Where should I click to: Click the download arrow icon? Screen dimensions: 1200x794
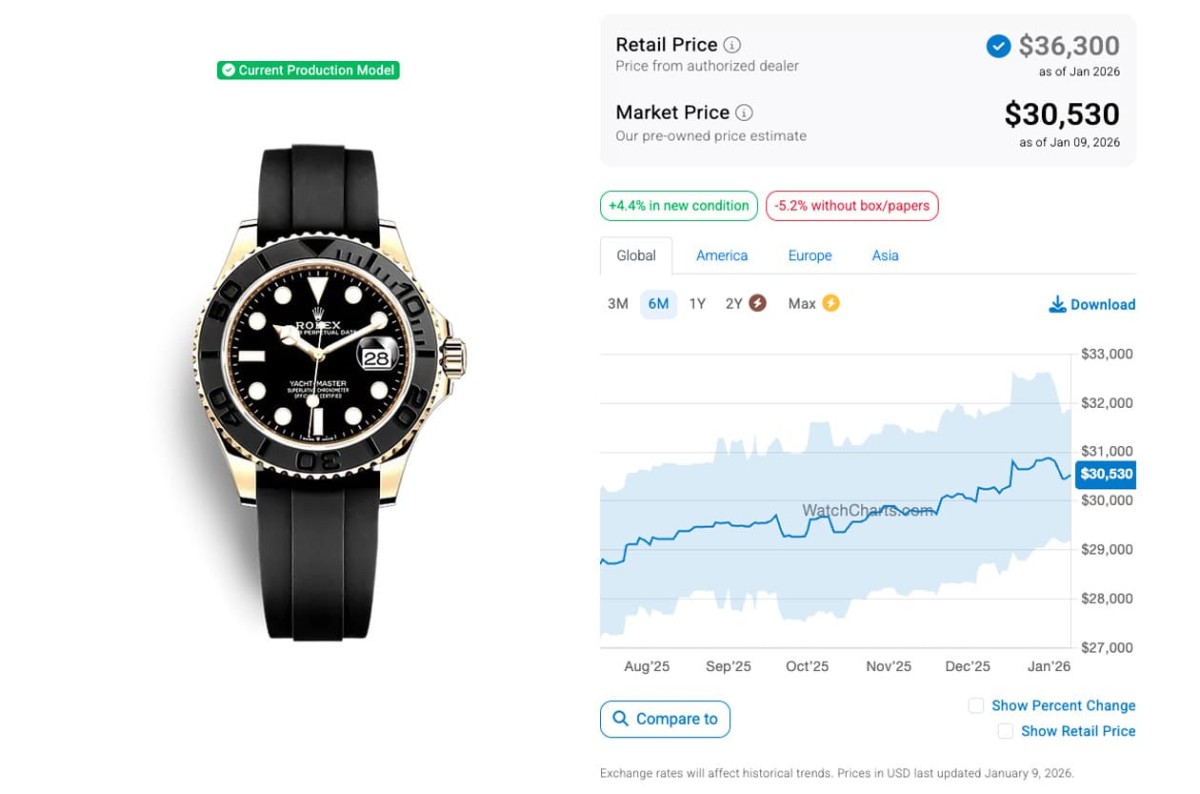(x=1057, y=304)
